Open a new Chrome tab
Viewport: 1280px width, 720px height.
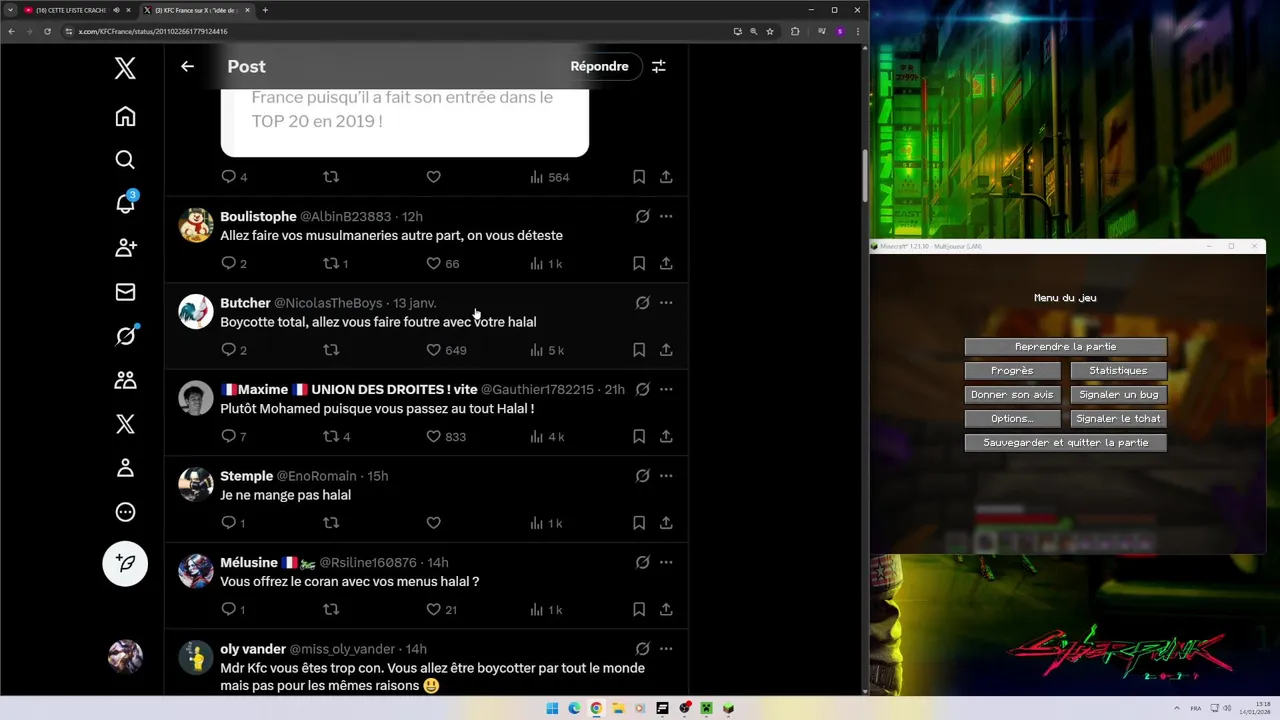click(x=265, y=10)
